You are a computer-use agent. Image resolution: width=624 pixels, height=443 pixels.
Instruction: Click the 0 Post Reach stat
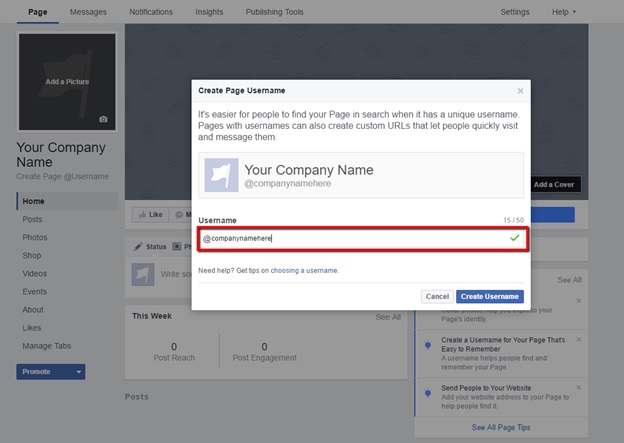point(174,352)
